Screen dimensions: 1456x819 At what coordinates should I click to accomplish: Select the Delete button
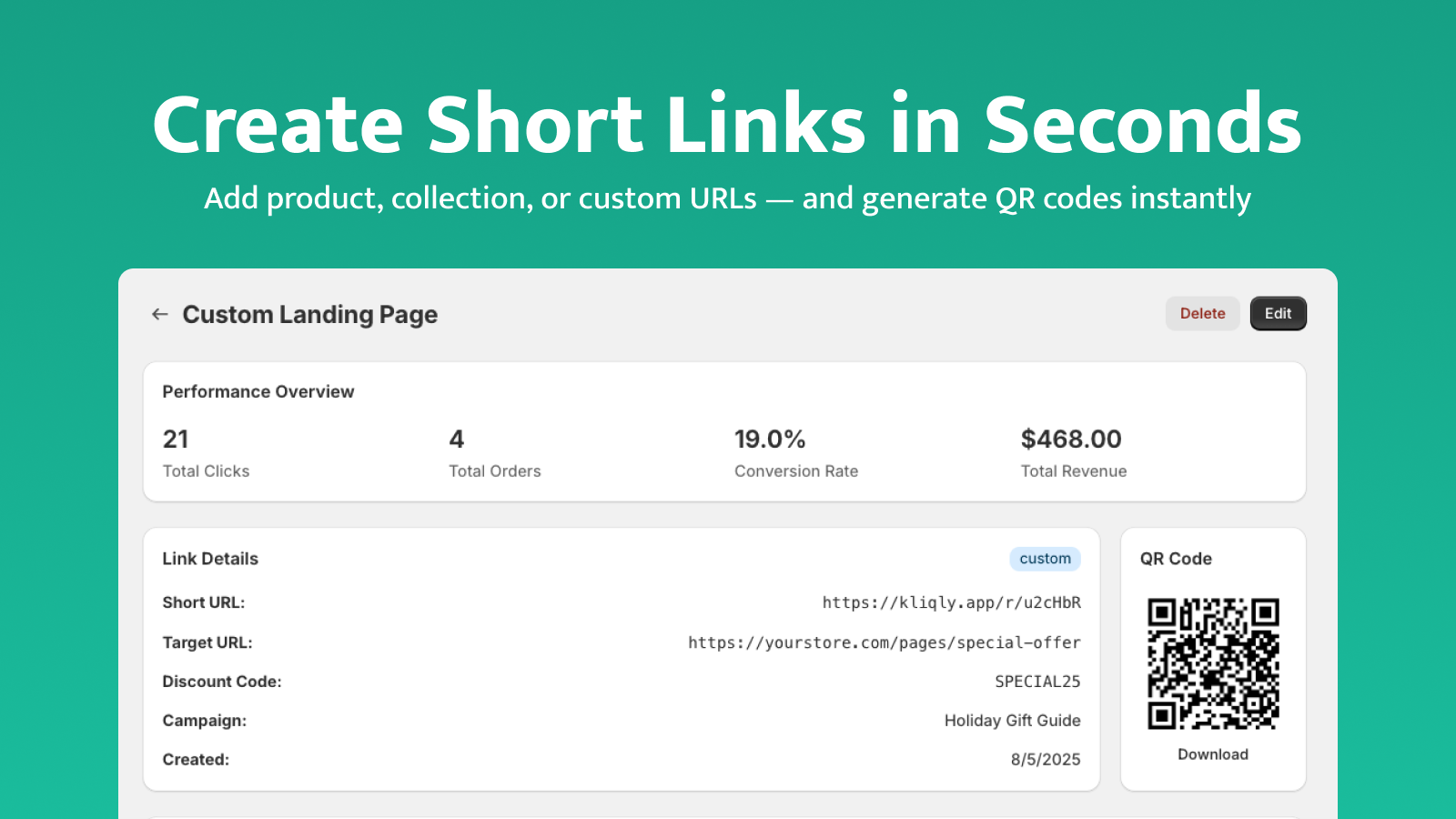click(x=1202, y=313)
